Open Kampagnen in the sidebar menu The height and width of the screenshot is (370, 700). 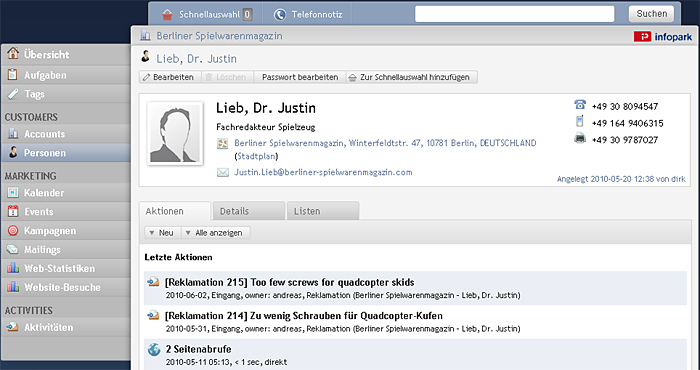(66, 230)
